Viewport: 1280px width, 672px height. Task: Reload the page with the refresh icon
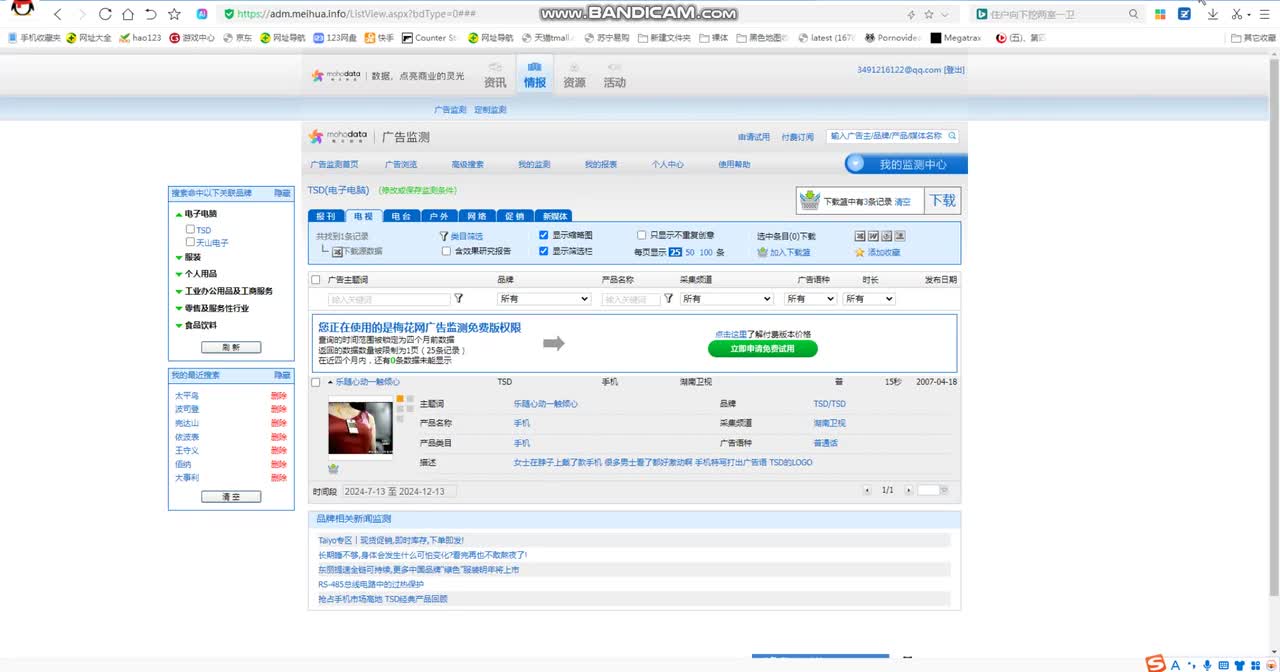pyautogui.click(x=106, y=14)
